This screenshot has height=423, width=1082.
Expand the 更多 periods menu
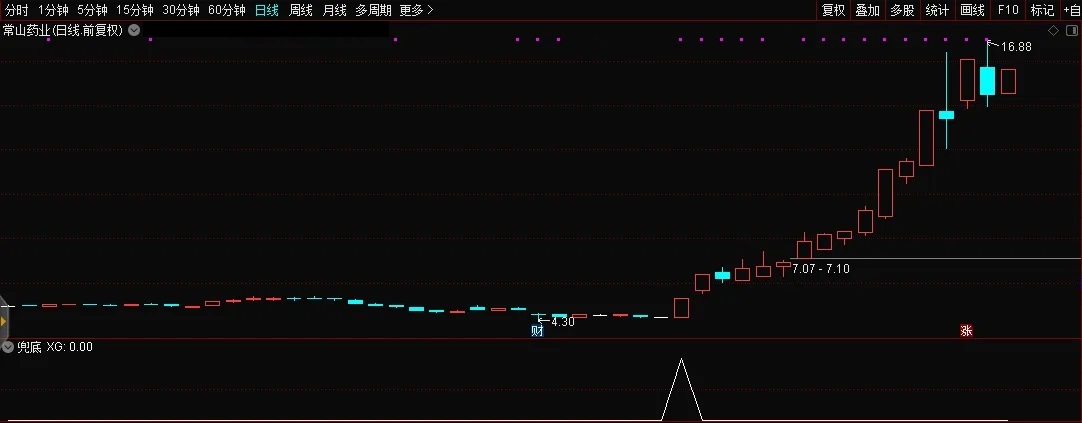416,10
